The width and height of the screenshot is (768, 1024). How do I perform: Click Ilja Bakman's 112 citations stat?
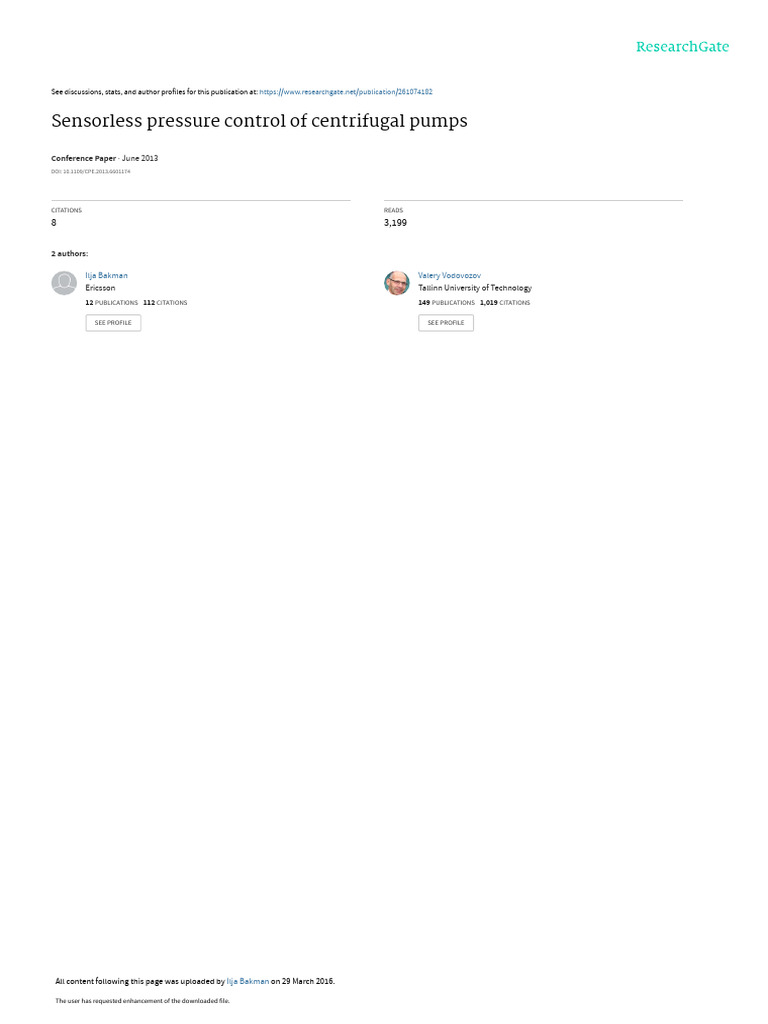[165, 303]
